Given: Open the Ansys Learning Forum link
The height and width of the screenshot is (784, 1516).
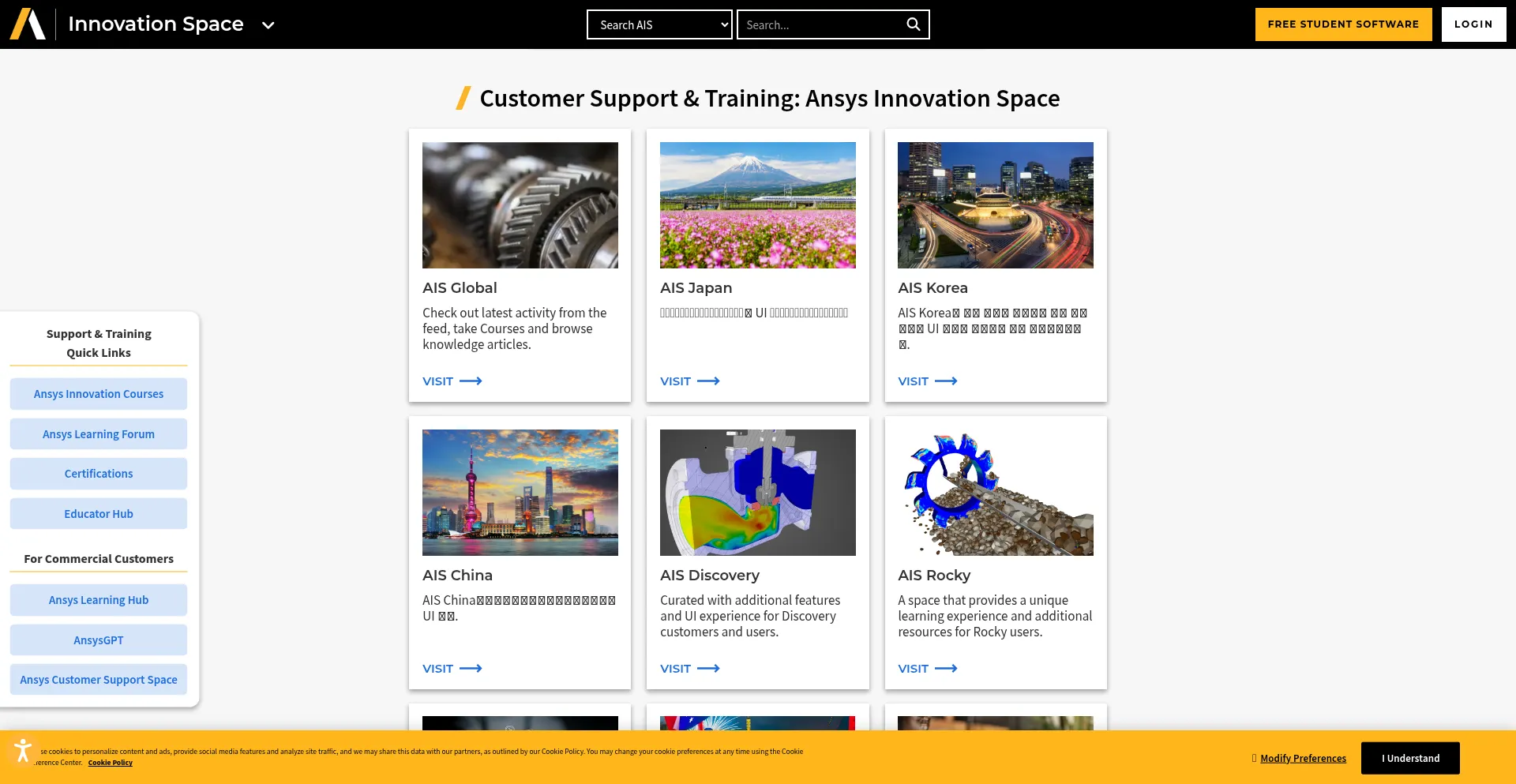Looking at the screenshot, I should click(98, 433).
